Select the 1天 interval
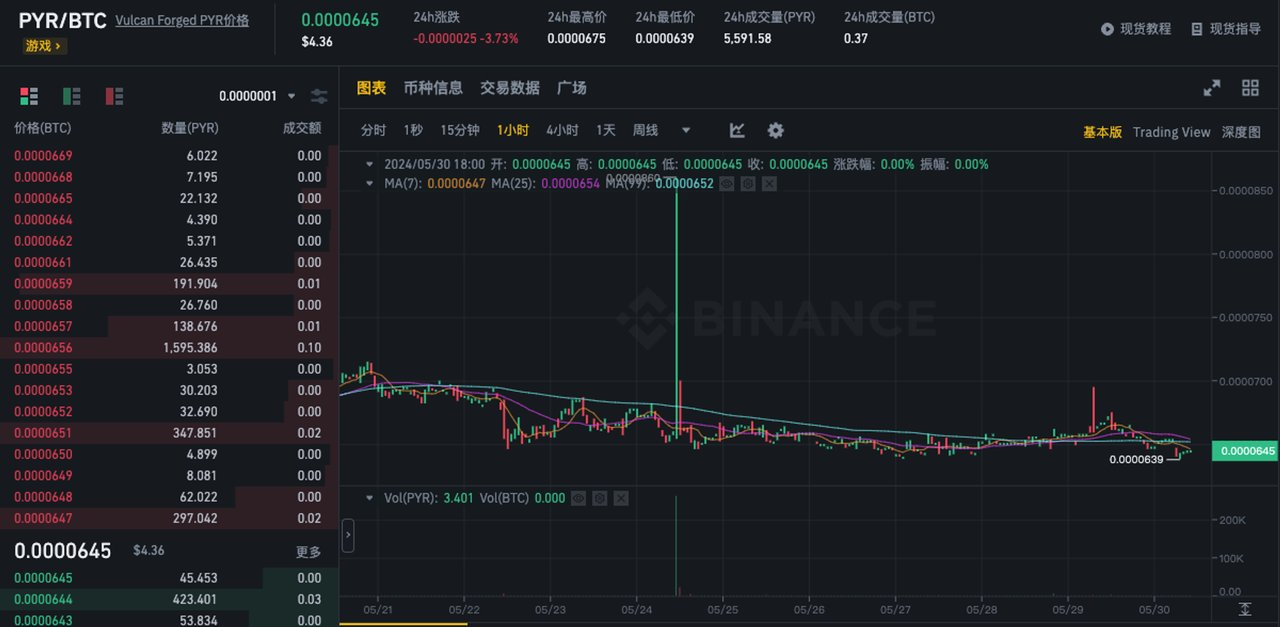The image size is (1280, 627). click(x=606, y=130)
